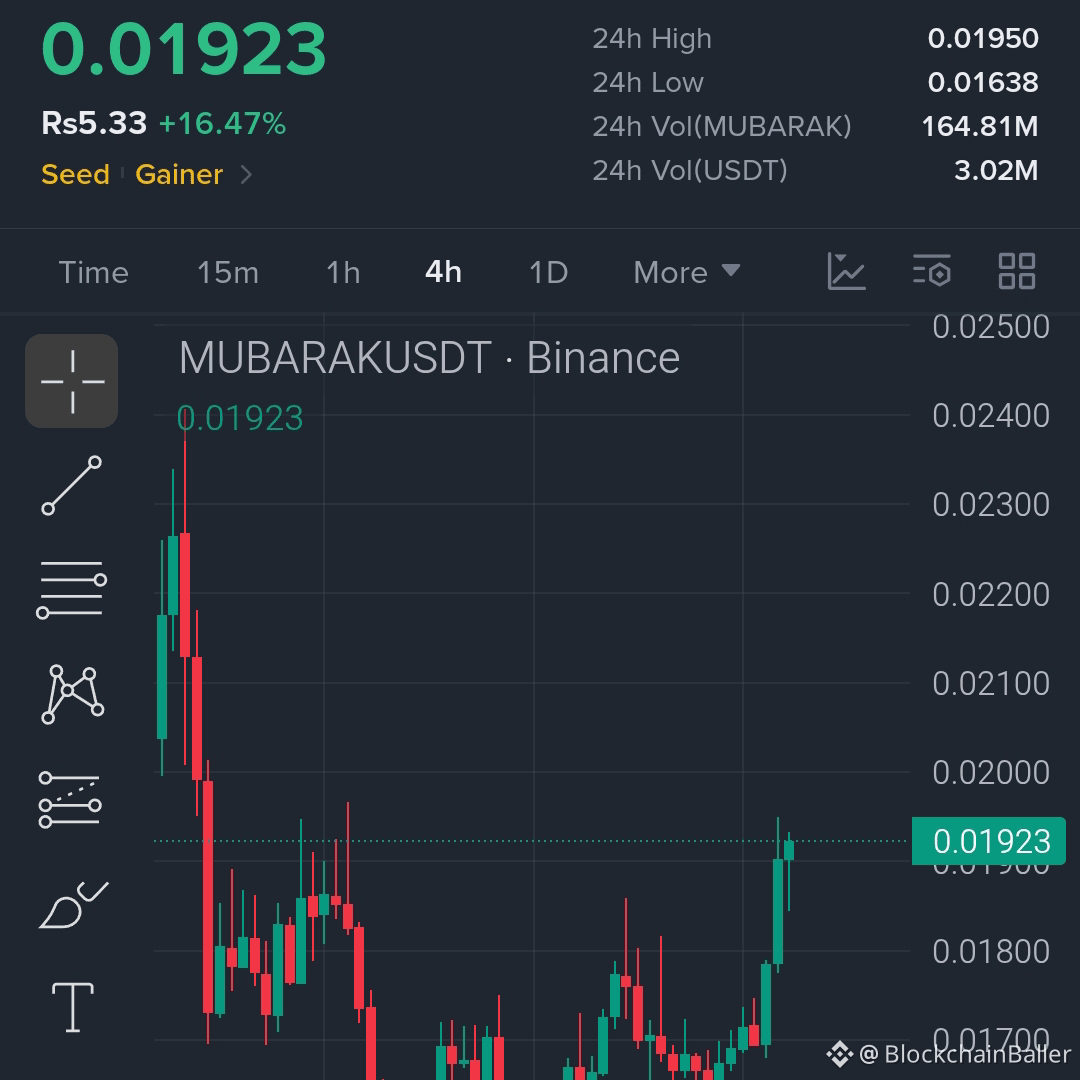Click the 24h Vol(USDT) value 3.02M
Screen dimensions: 1080x1080
pyautogui.click(x=996, y=171)
